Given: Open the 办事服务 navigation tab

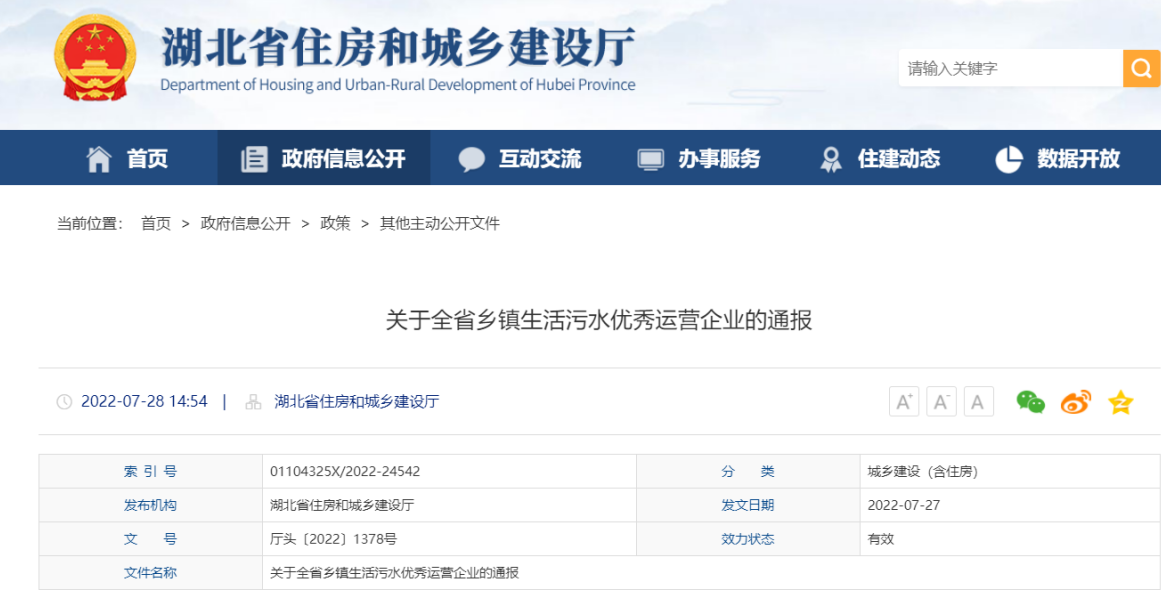Looking at the screenshot, I should pos(699,158).
